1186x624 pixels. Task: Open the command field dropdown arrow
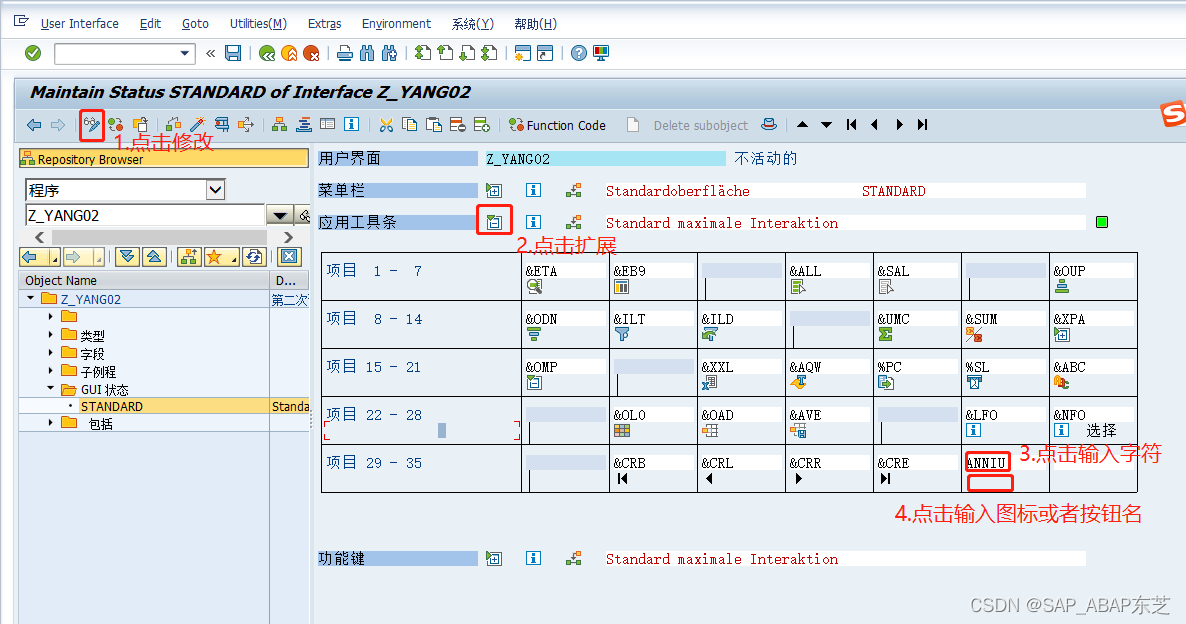click(185, 53)
